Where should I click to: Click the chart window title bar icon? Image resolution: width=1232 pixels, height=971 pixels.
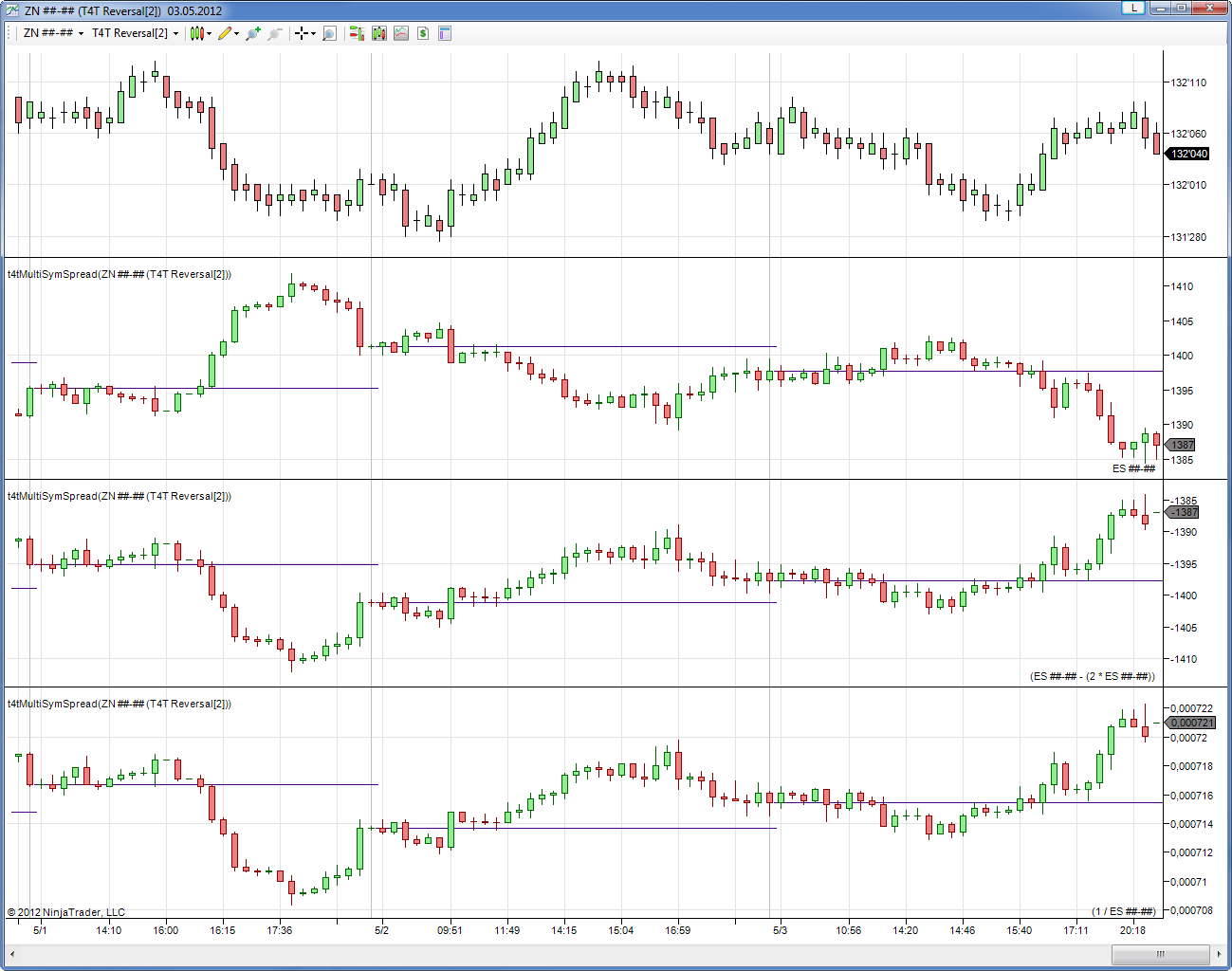[x=12, y=10]
